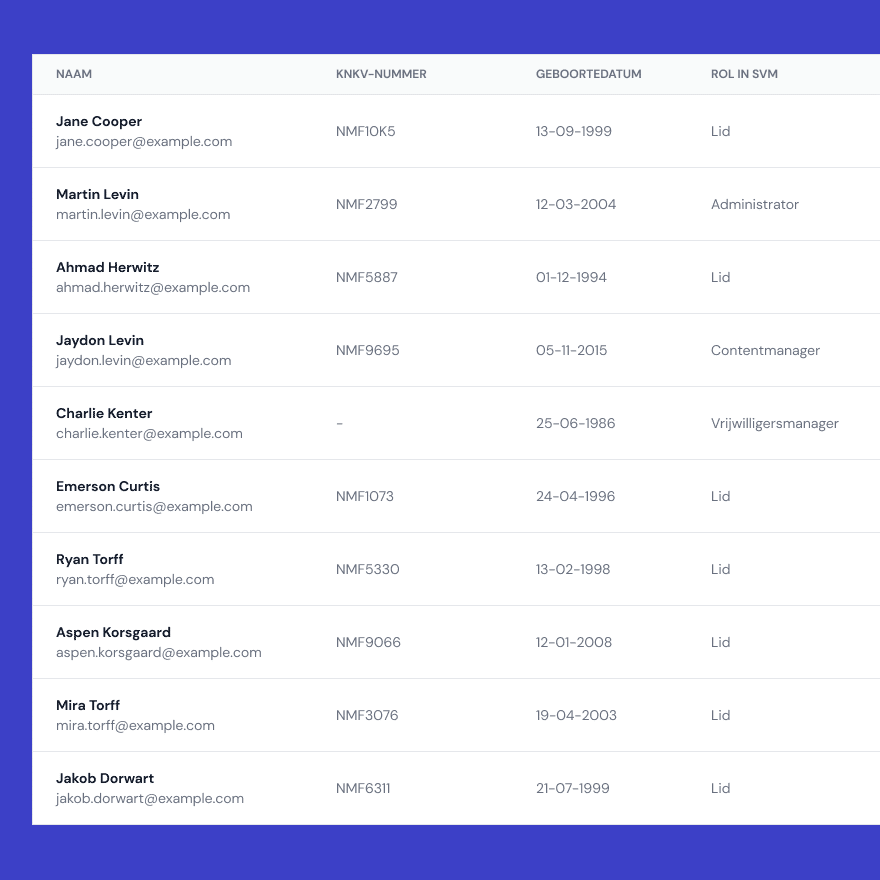880x880 pixels.
Task: Click the Vrijwilligersmanager role cell
Action: pyautogui.click(x=775, y=423)
